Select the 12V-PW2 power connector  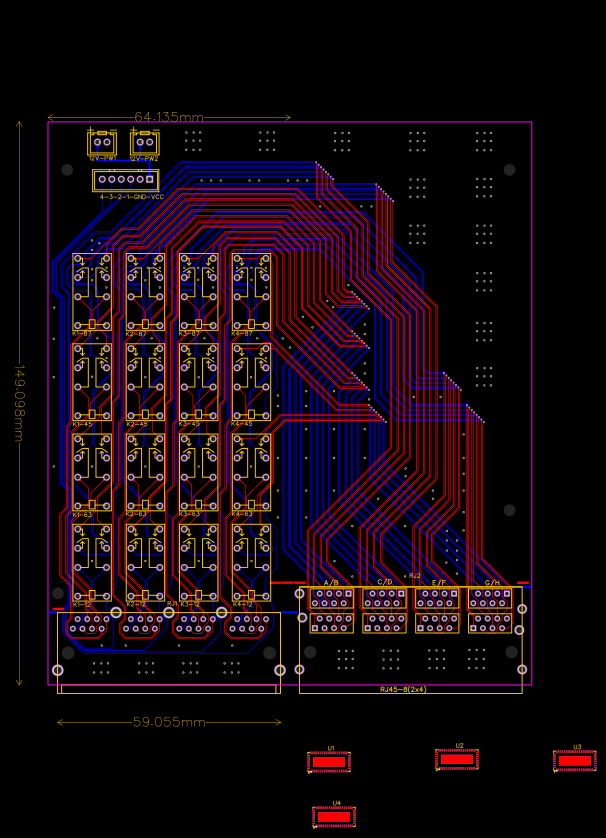[145, 143]
